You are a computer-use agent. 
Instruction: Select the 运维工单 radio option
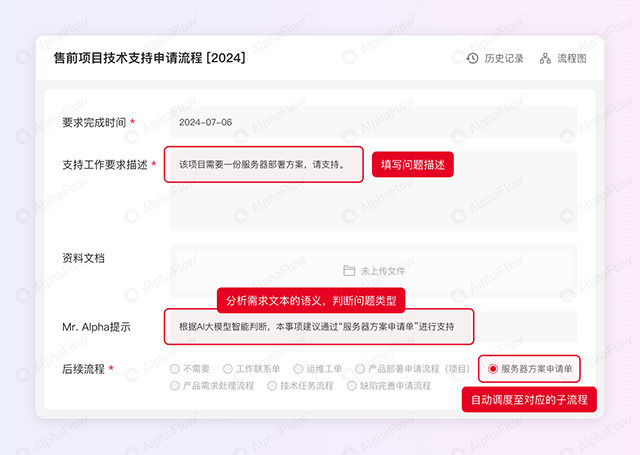pos(299,369)
